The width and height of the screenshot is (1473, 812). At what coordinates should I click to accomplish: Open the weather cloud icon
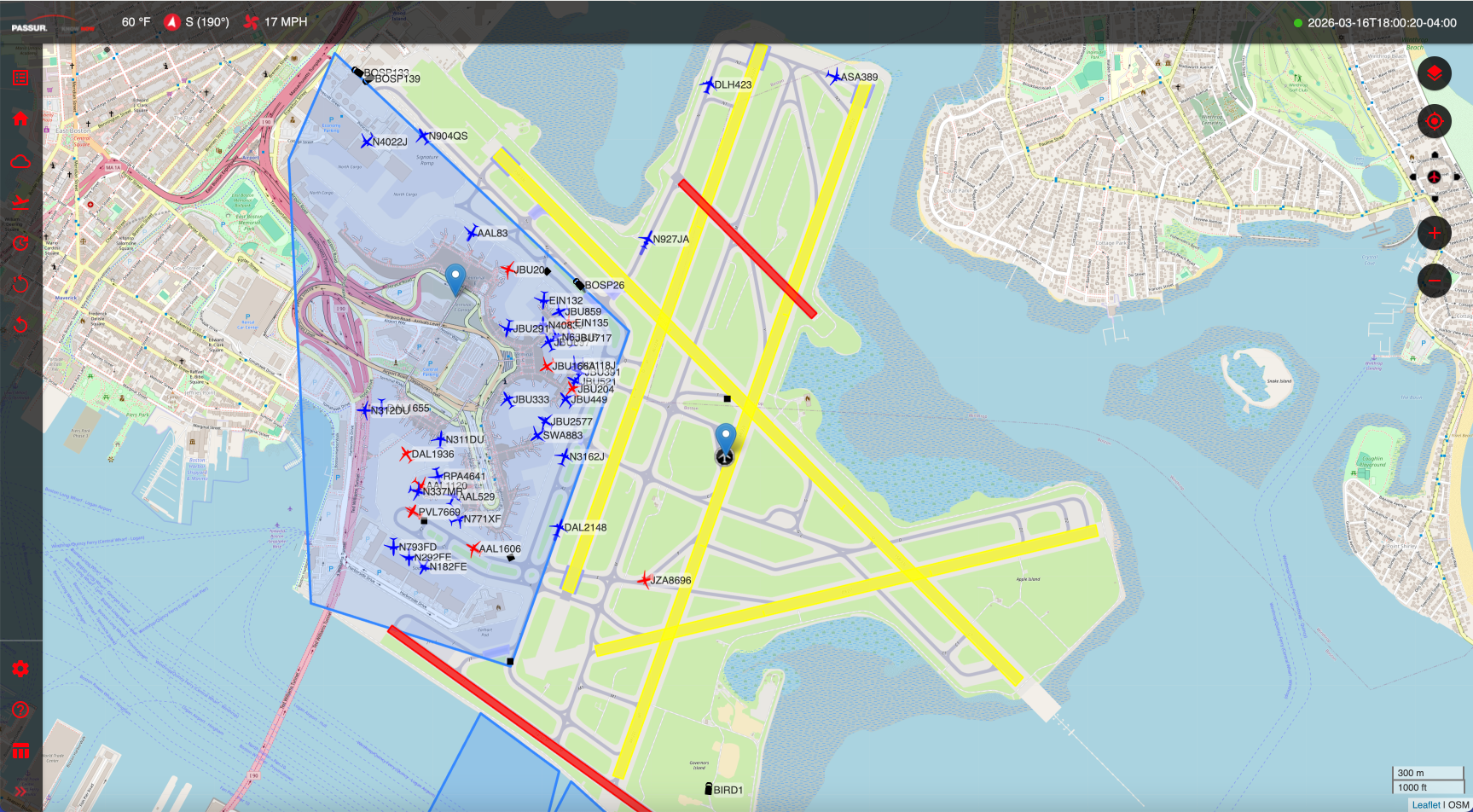point(20,161)
